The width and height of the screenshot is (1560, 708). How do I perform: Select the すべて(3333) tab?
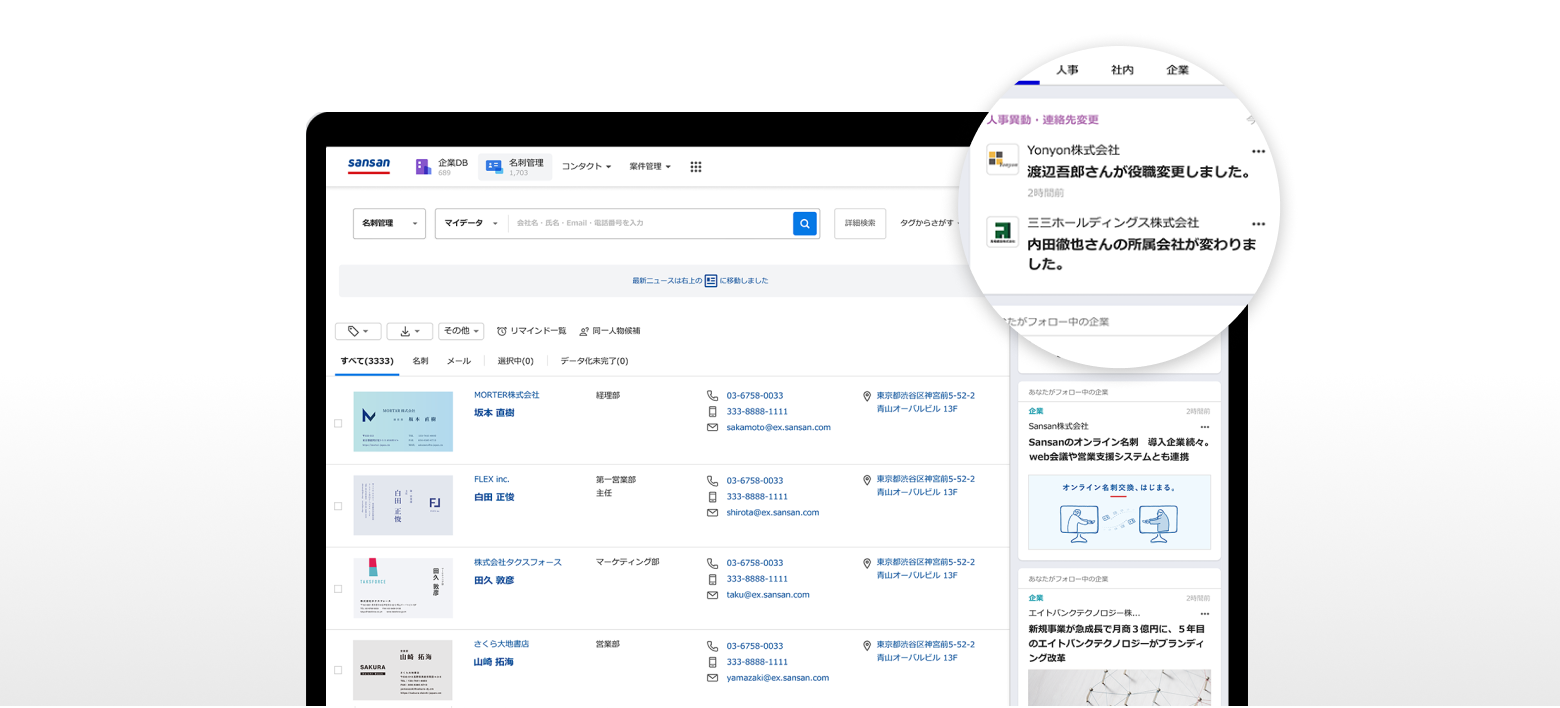click(x=367, y=361)
